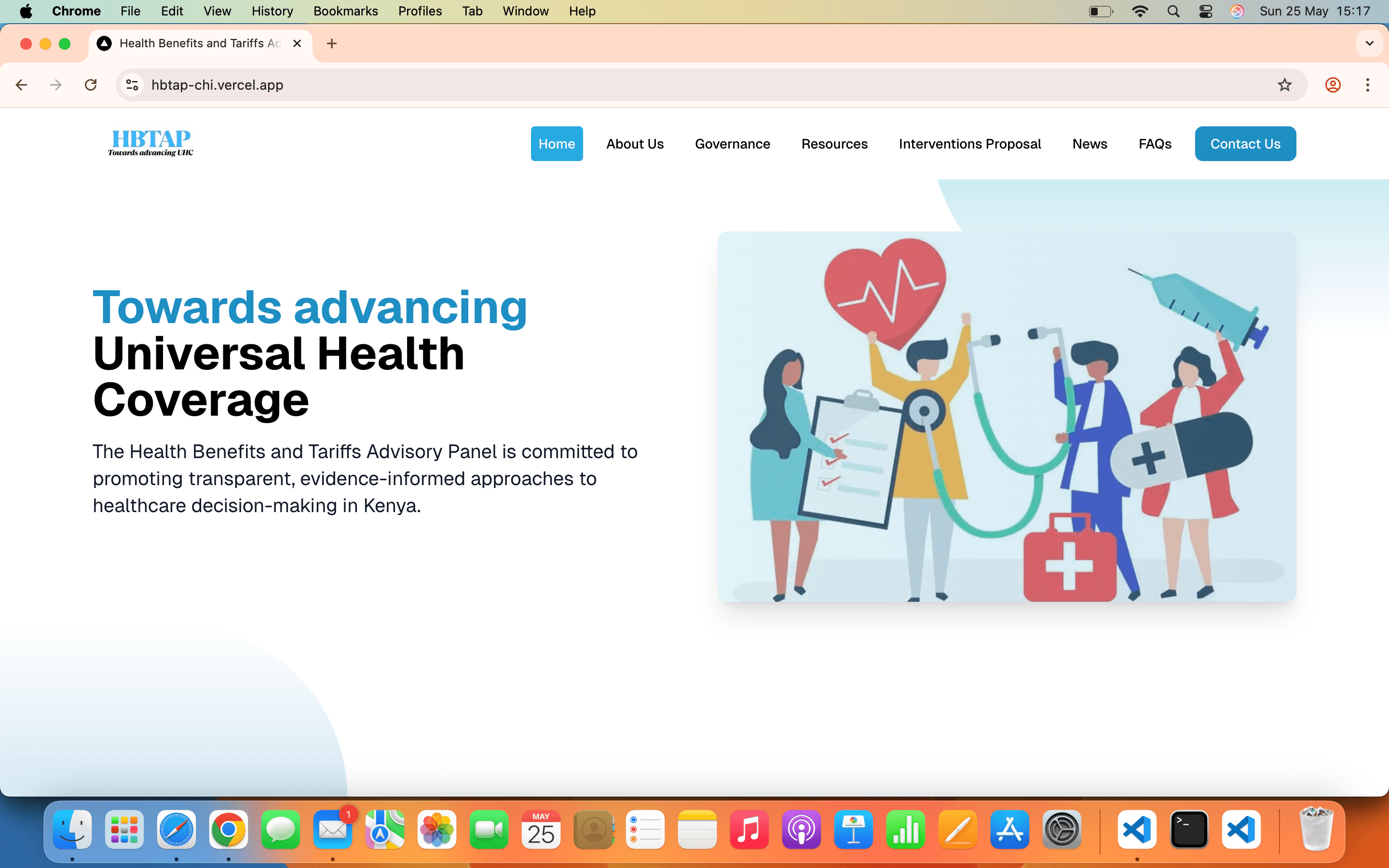The width and height of the screenshot is (1389, 868).
Task: Open the Governance nav link
Action: (x=733, y=144)
